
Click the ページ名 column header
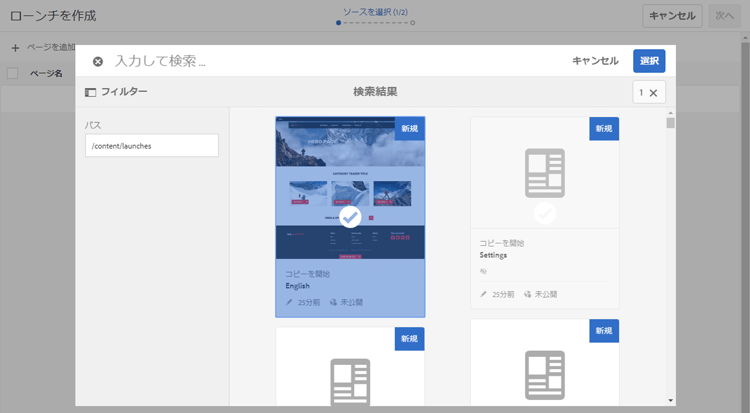(x=46, y=73)
